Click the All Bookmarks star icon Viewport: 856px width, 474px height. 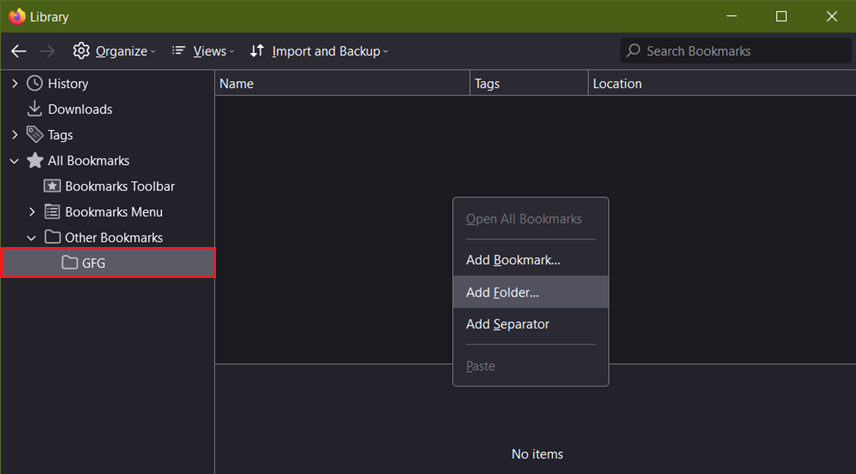35,160
